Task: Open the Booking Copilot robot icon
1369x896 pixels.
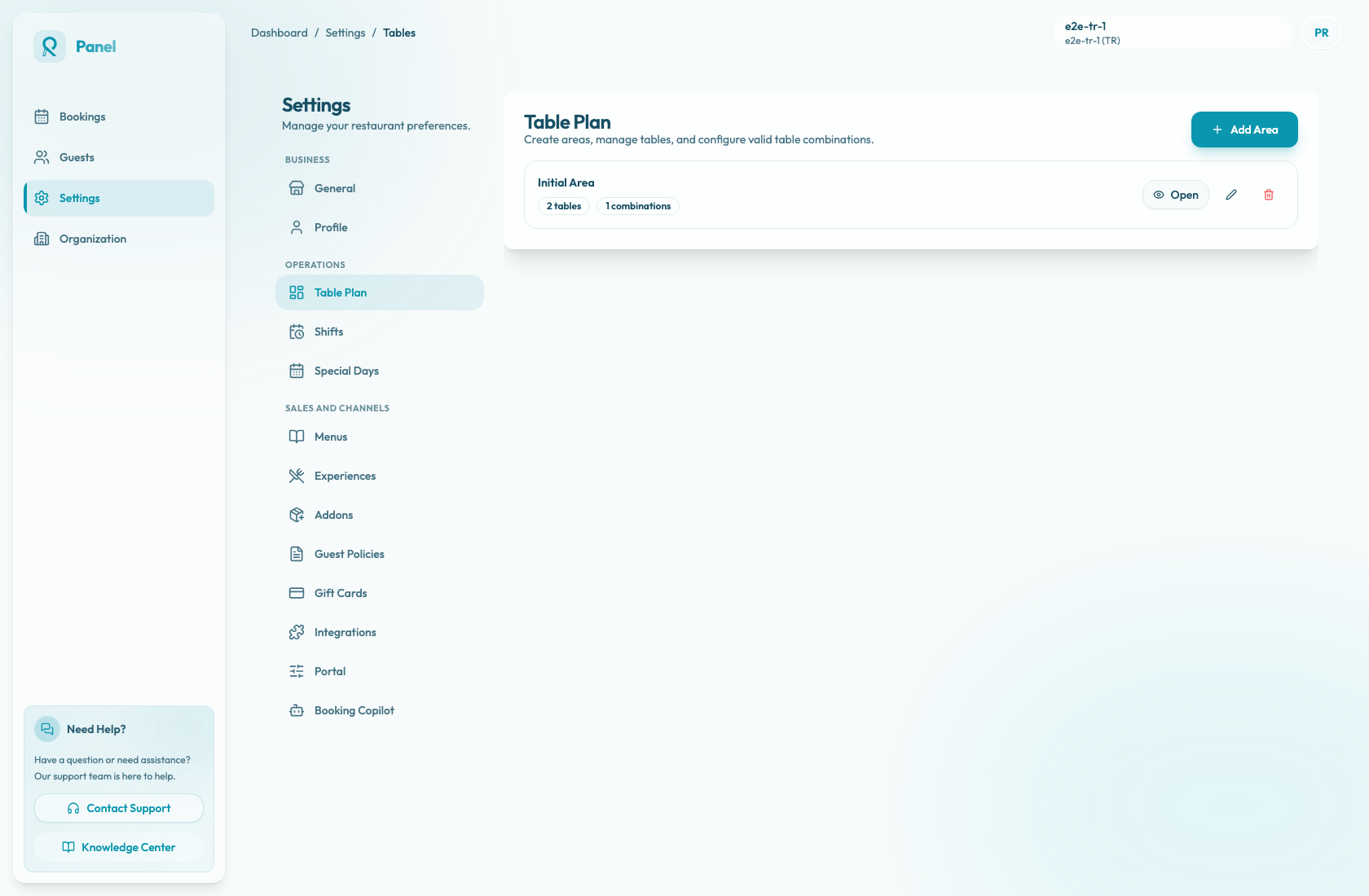Action: click(x=297, y=710)
